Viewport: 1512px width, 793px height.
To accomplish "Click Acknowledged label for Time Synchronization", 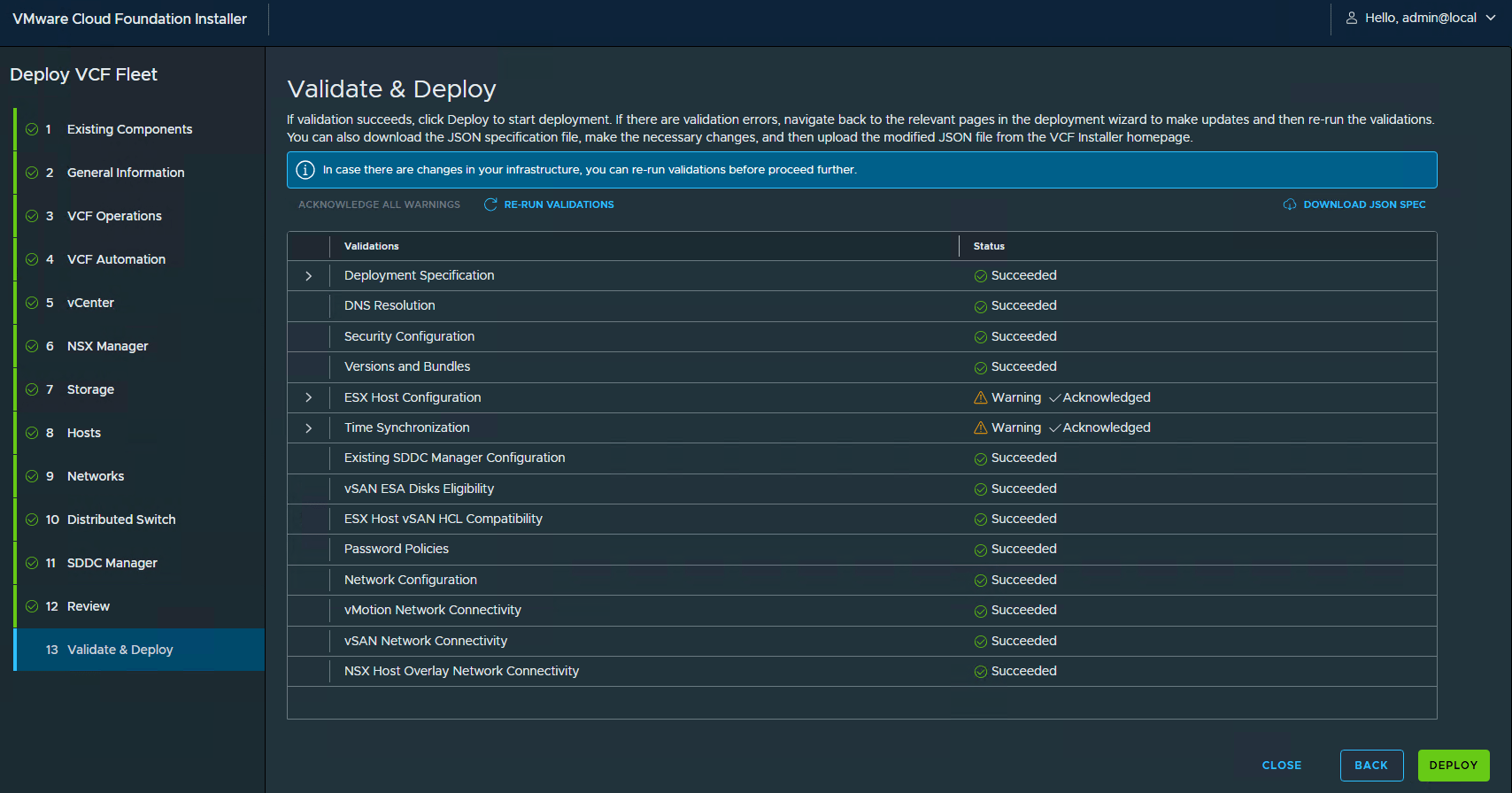I will (x=1107, y=427).
